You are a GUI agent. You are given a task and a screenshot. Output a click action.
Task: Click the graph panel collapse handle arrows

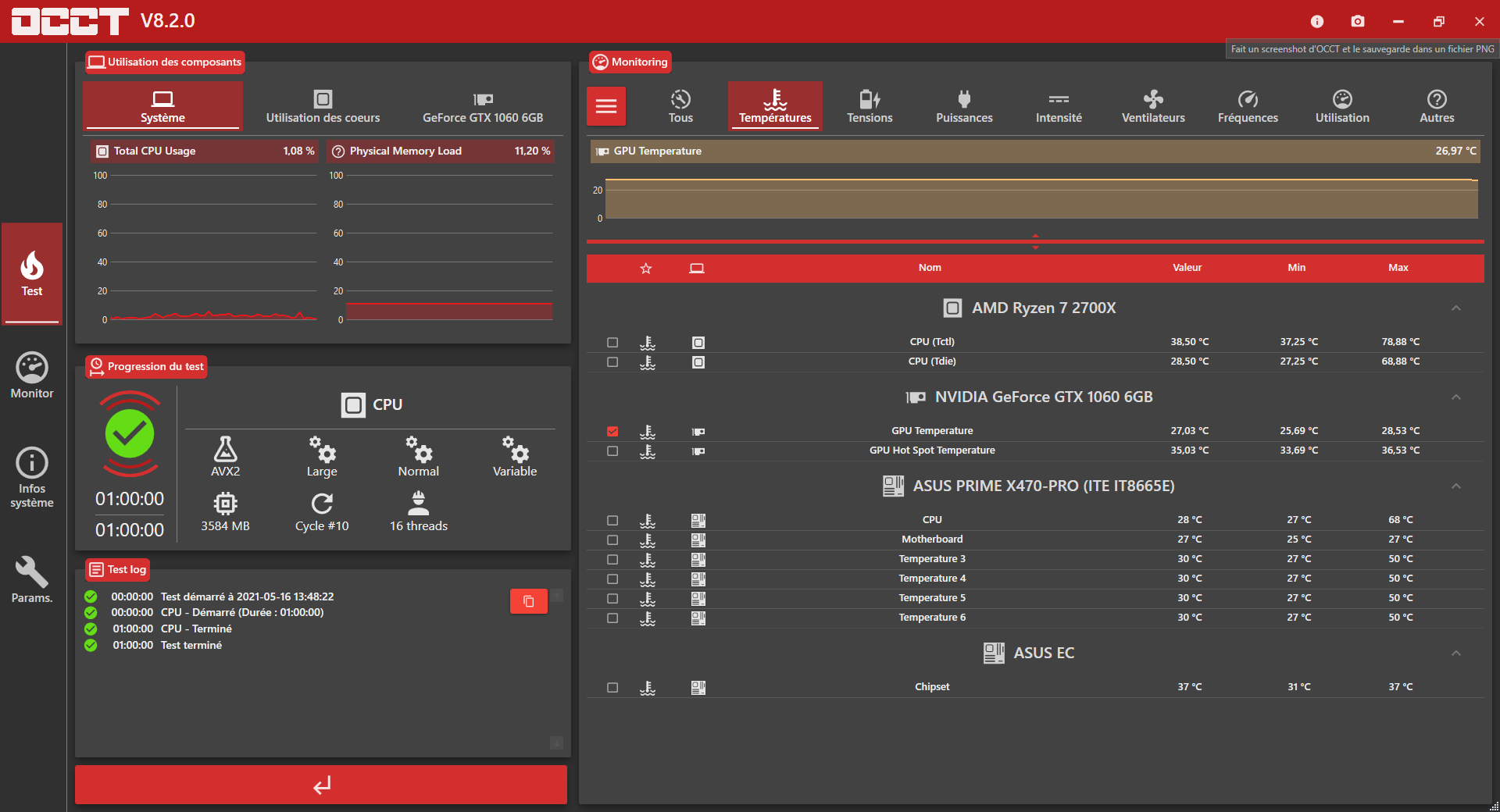[1035, 241]
